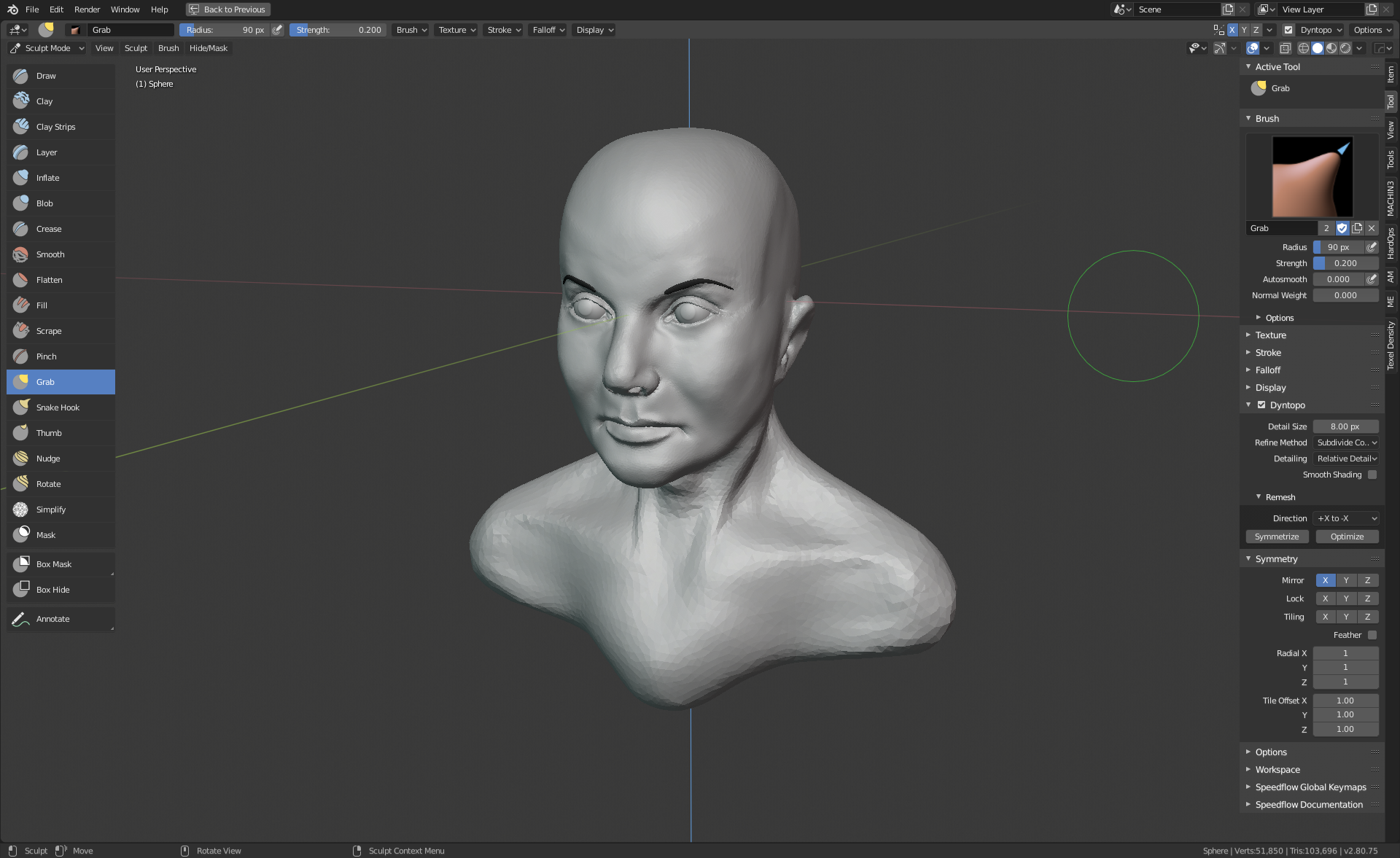Activate the Smooth brush tool
1400x858 pixels.
(x=50, y=254)
